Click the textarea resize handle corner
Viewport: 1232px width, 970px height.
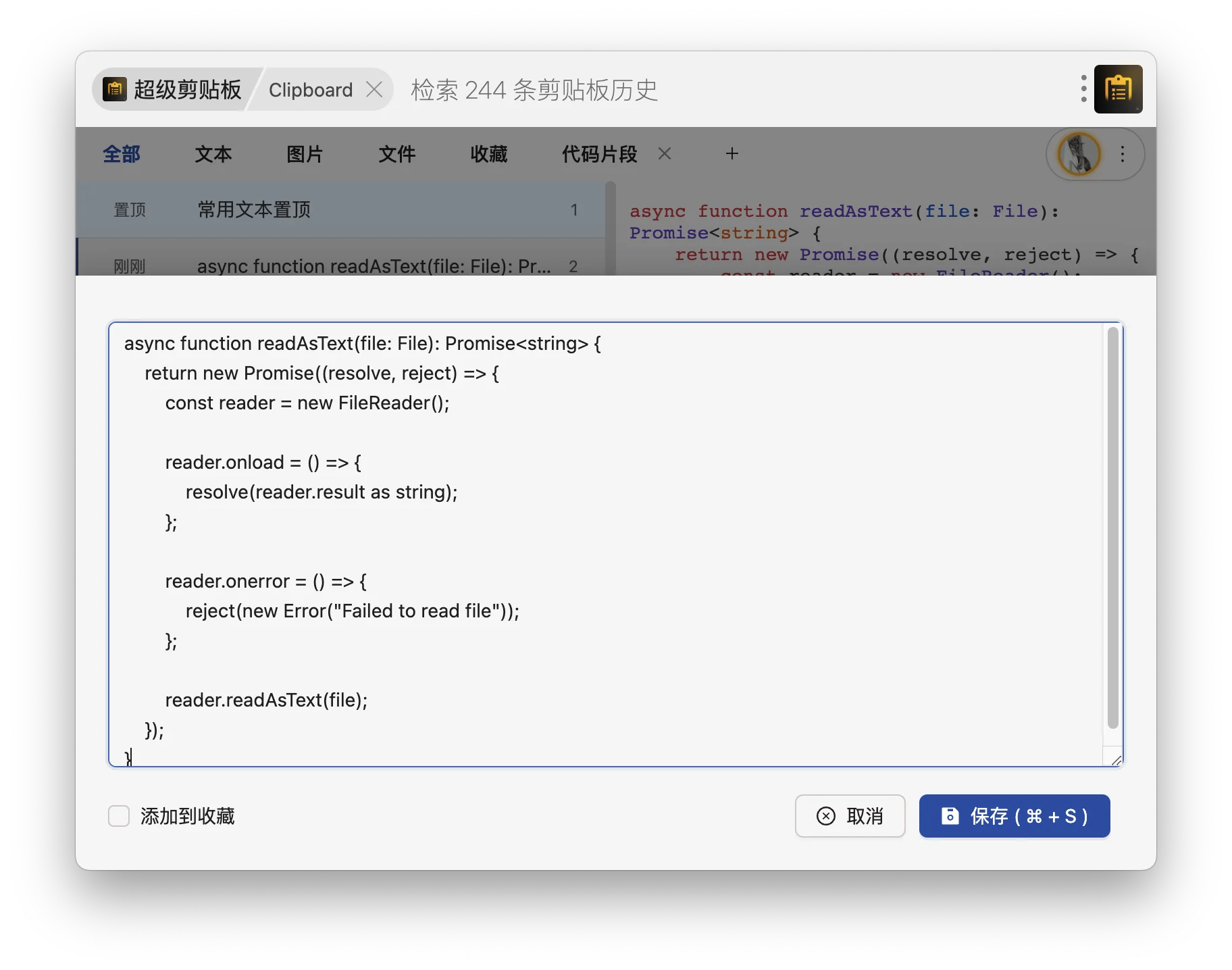(x=1116, y=760)
